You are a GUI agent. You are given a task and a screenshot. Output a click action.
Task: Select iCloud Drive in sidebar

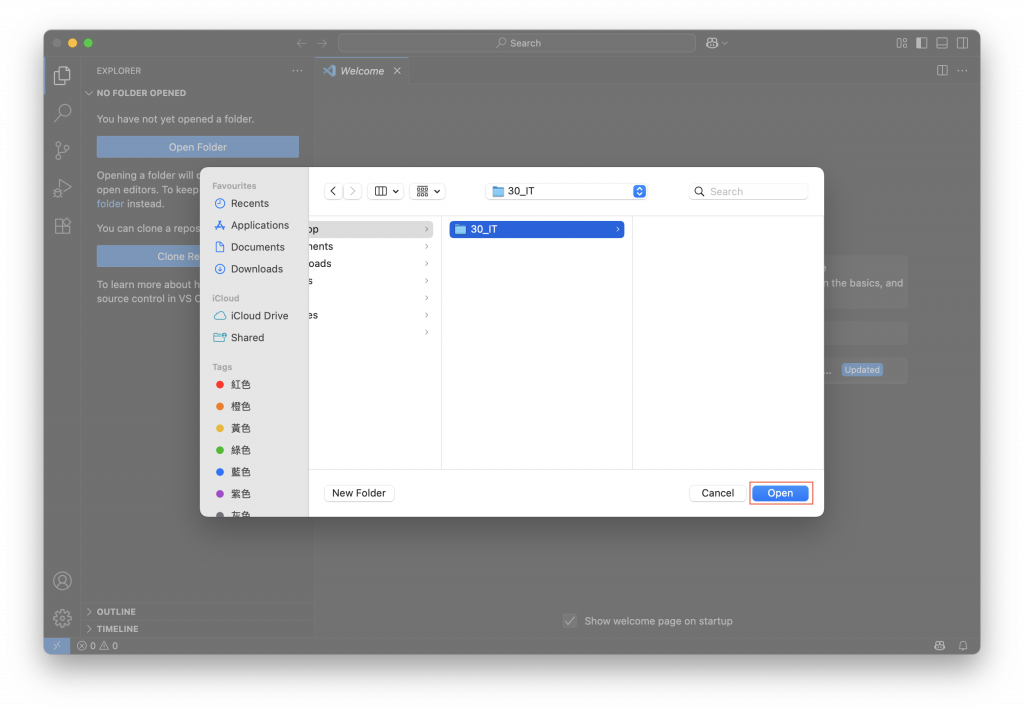(259, 316)
